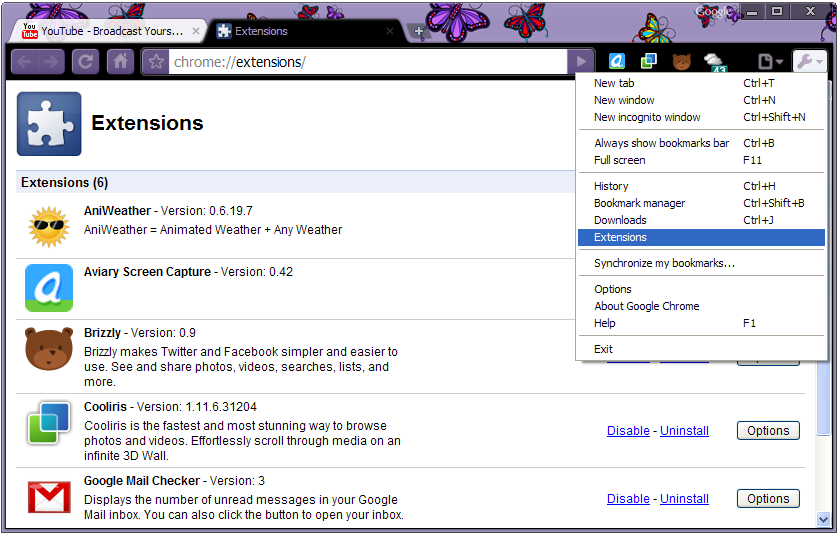Open History from the menu
Screen dimensions: 839x535
(x=701, y=186)
